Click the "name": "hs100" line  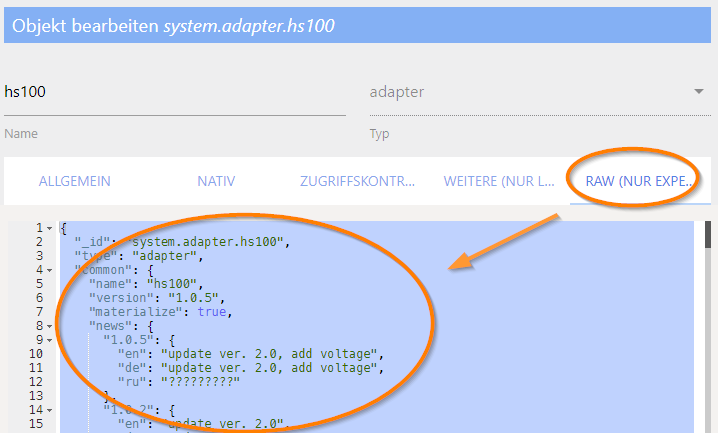coord(146,284)
